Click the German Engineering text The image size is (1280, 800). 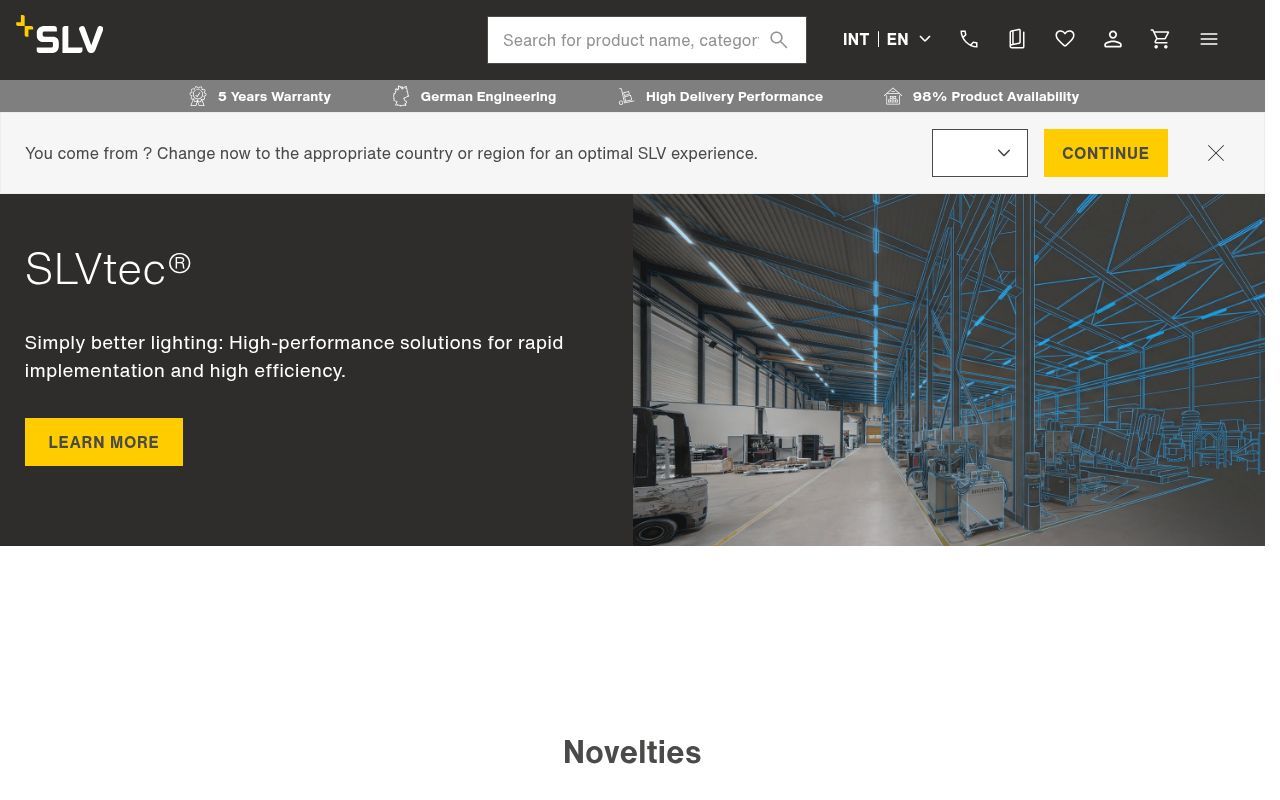coord(488,96)
